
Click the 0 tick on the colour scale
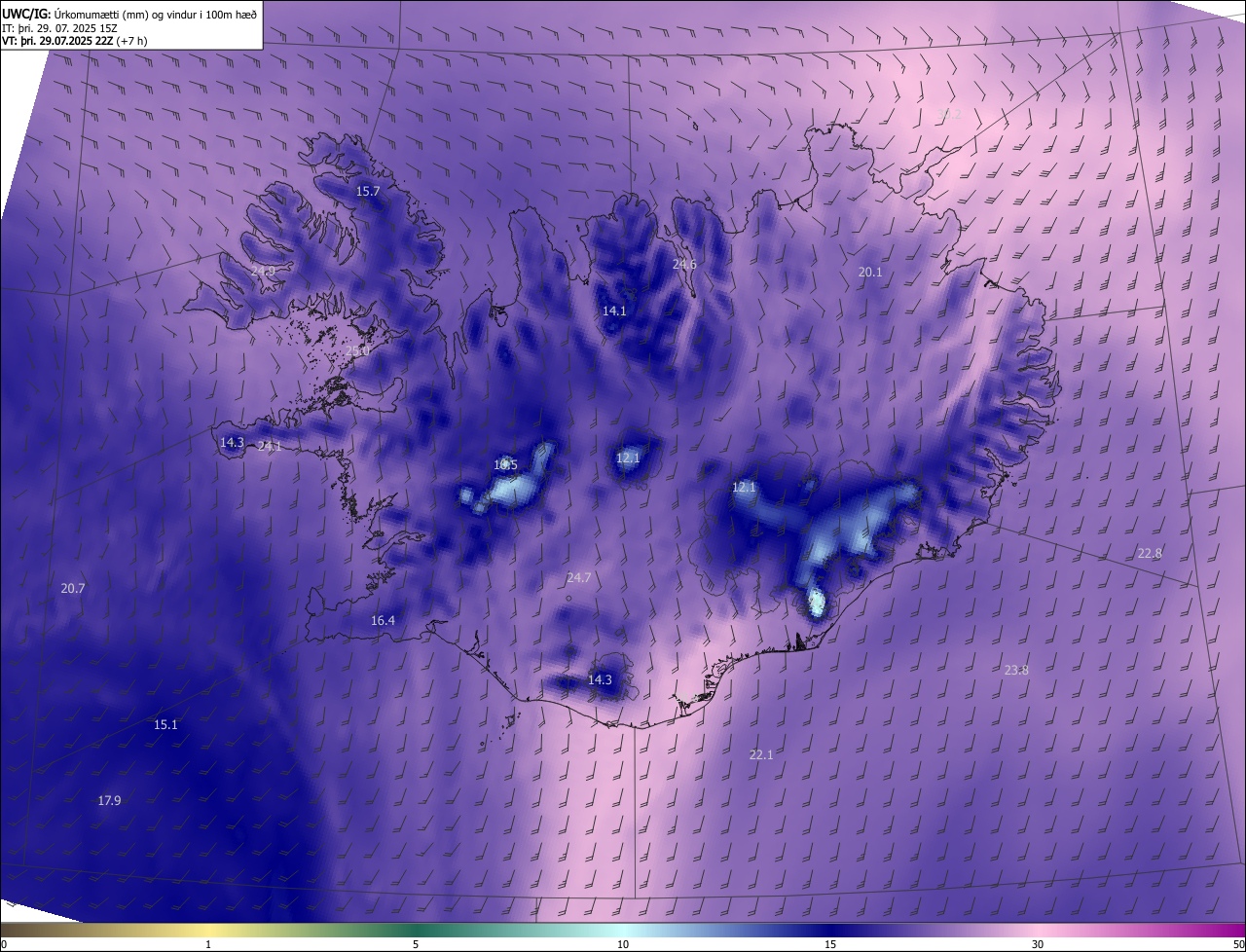(4, 945)
